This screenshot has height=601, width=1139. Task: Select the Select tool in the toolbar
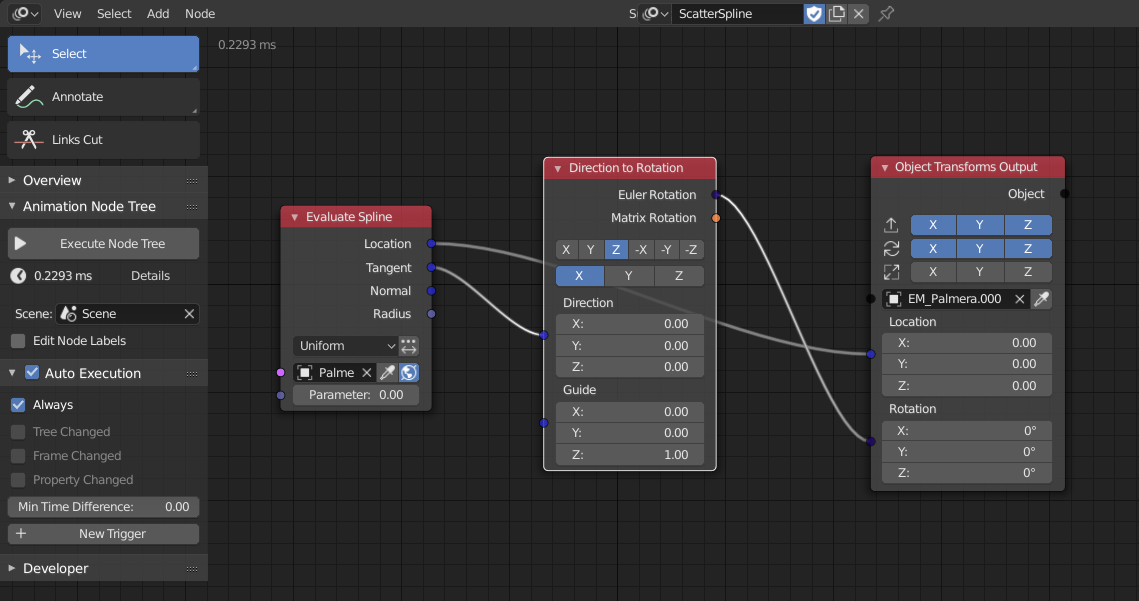[x=103, y=54]
